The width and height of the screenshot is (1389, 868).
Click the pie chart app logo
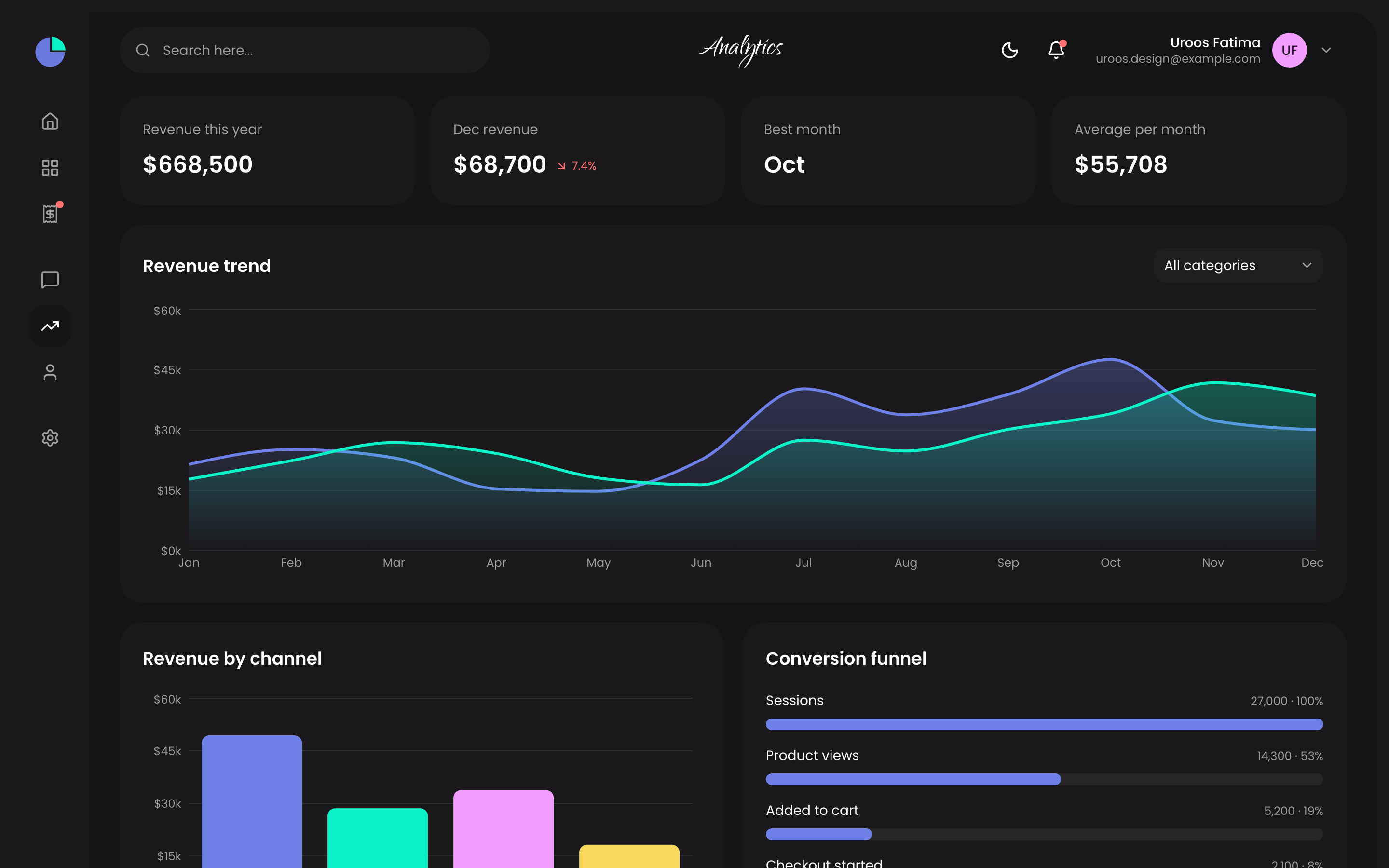(x=51, y=52)
